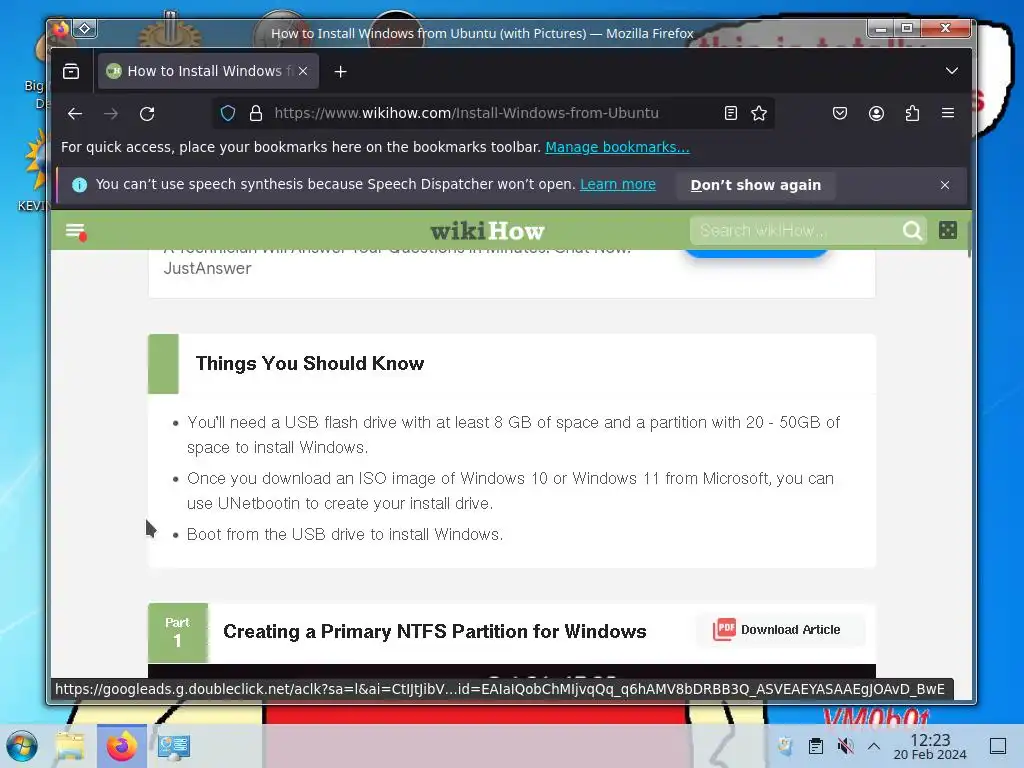Open the Windows-style Start menu orb
The image size is (1024, 768).
[x=22, y=746]
